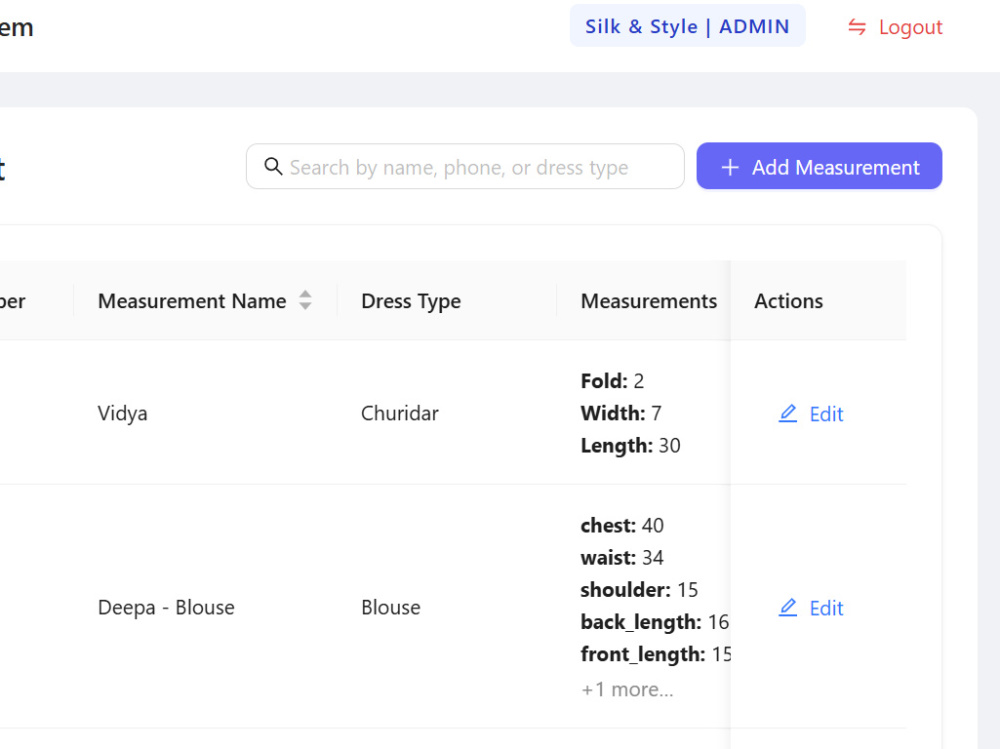Sort by Measurement Name using the sort arrows
Screen dimensions: 1000x749
click(305, 300)
